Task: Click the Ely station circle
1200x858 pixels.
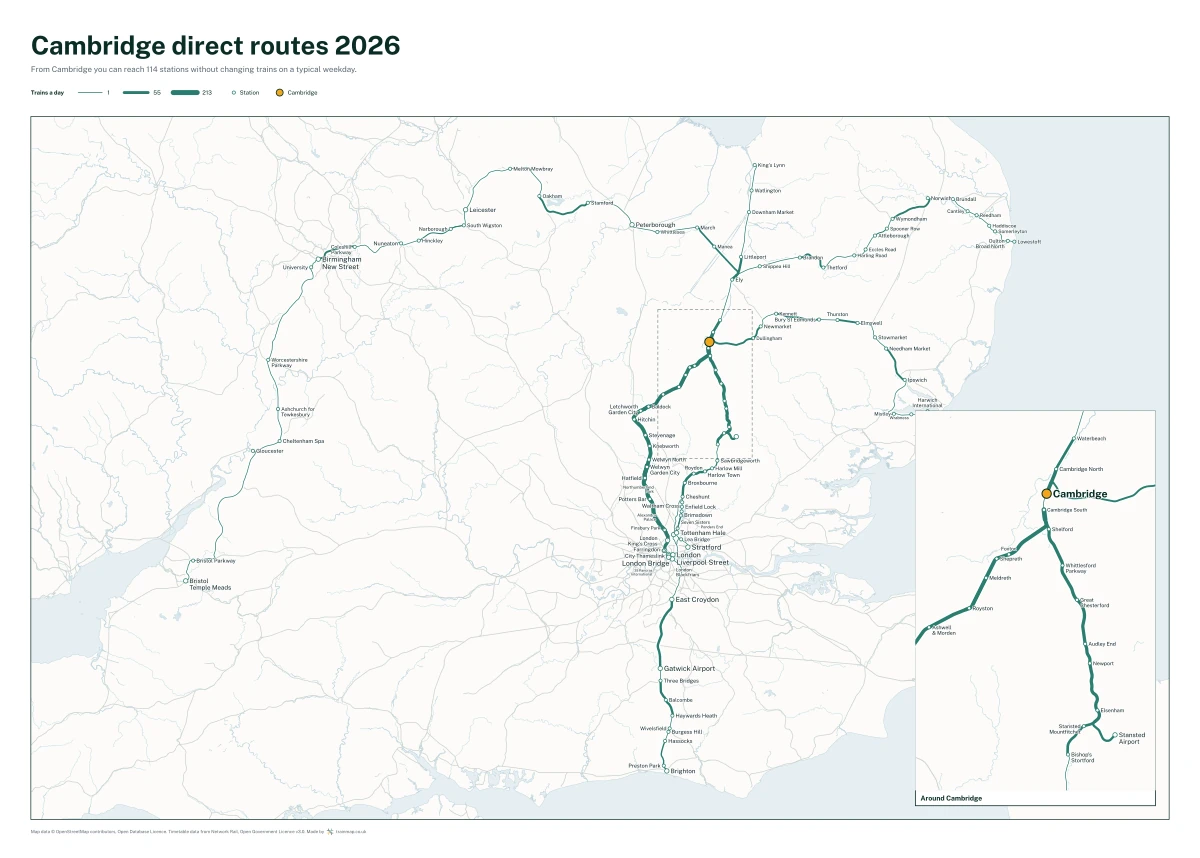Action: tap(732, 280)
